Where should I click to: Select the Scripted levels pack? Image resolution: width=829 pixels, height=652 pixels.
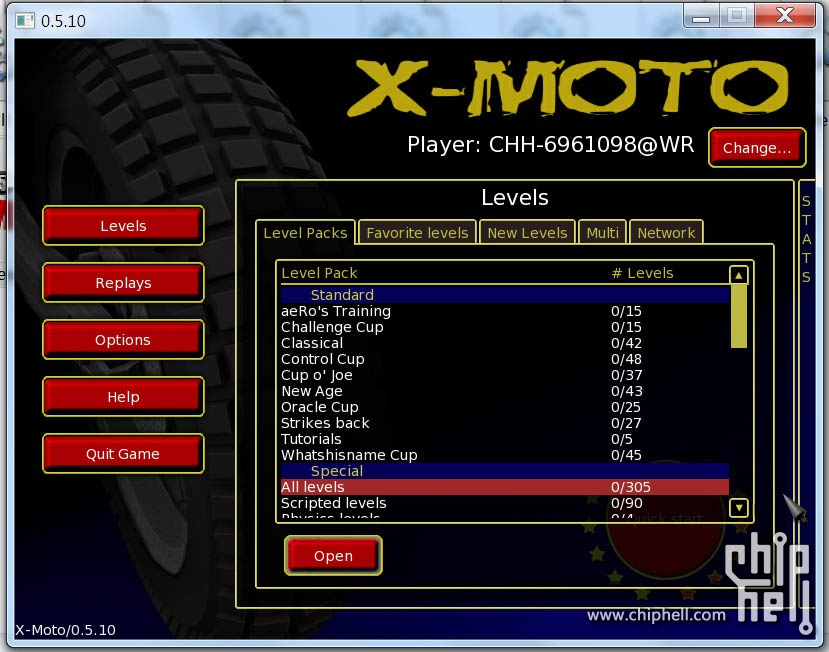coord(505,503)
